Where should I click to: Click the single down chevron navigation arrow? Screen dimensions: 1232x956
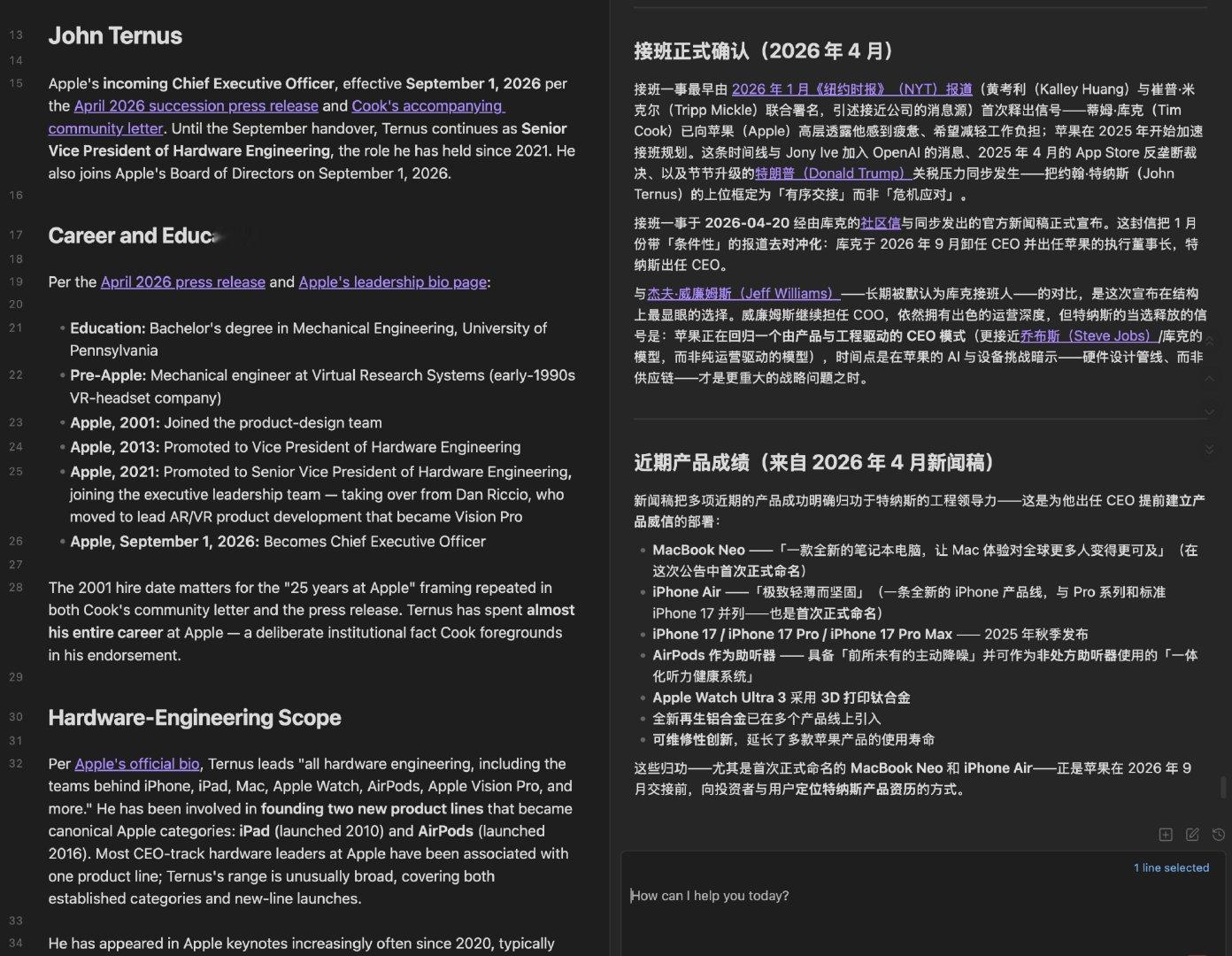1209,412
